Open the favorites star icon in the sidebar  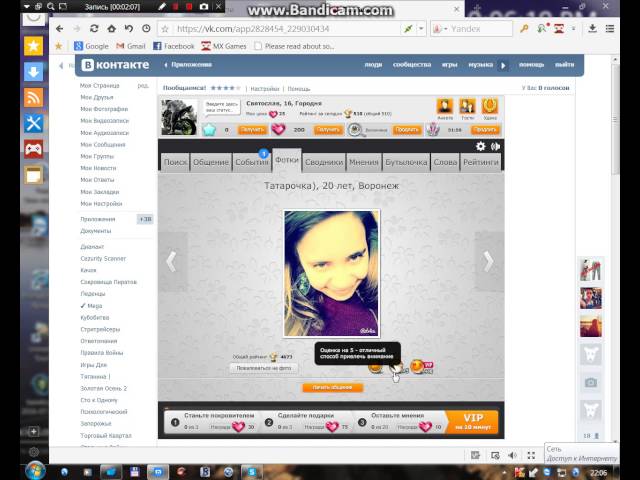pos(33,46)
